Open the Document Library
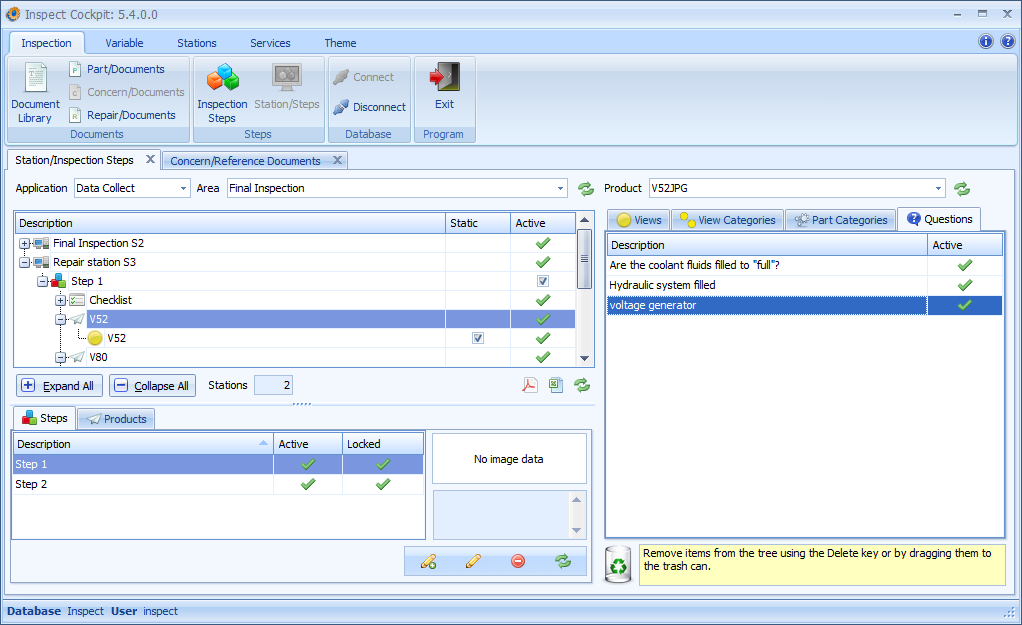 click(x=35, y=93)
